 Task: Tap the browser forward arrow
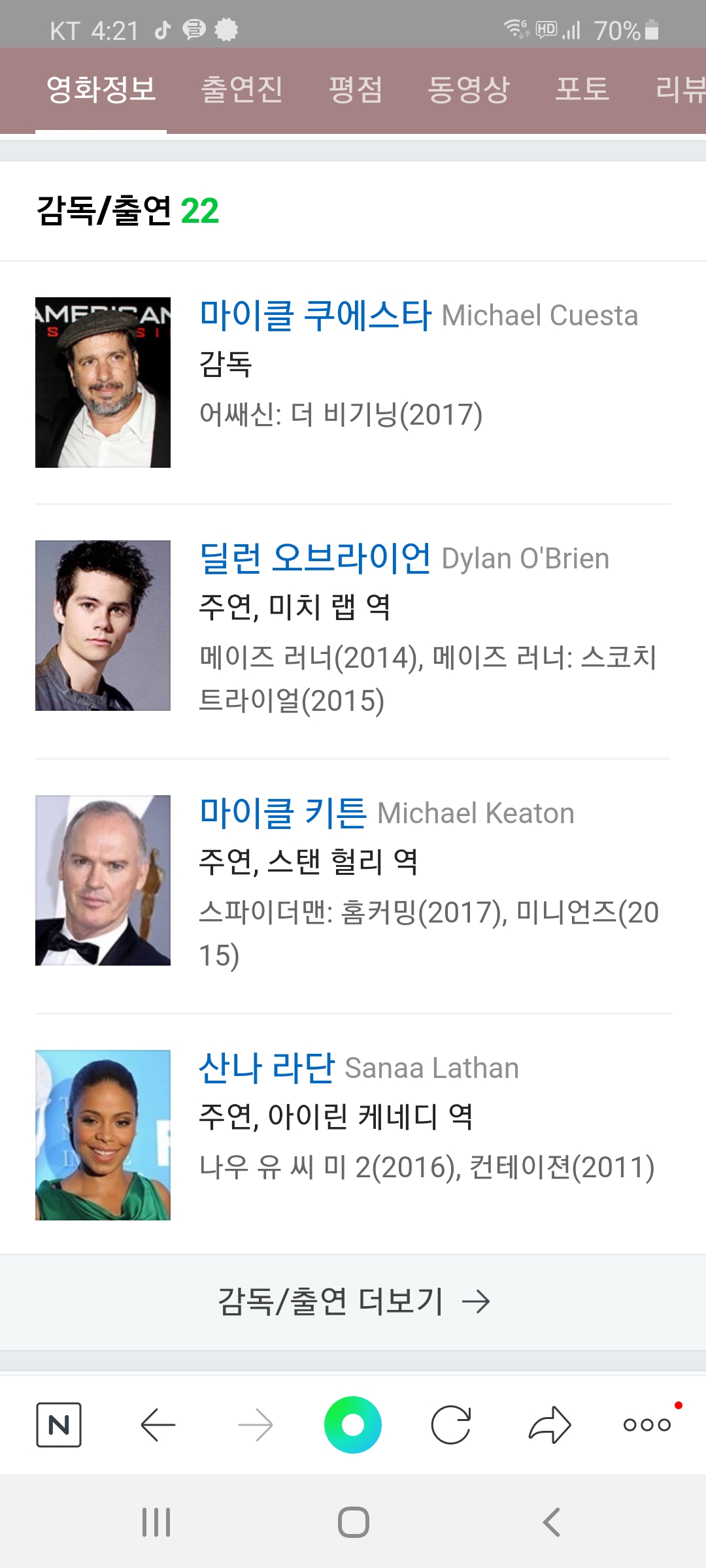point(256,1424)
